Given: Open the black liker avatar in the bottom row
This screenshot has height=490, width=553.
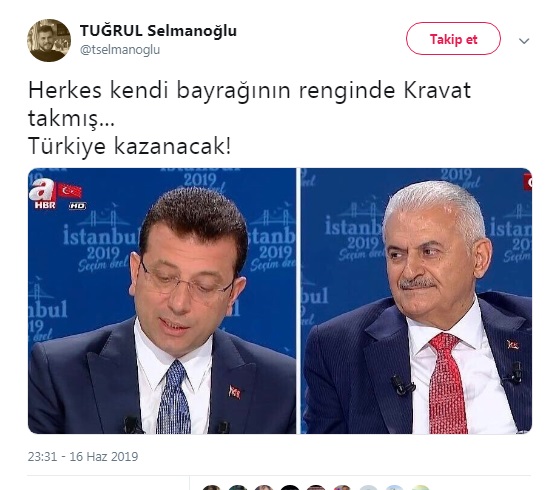Looking at the screenshot, I should point(290,488).
